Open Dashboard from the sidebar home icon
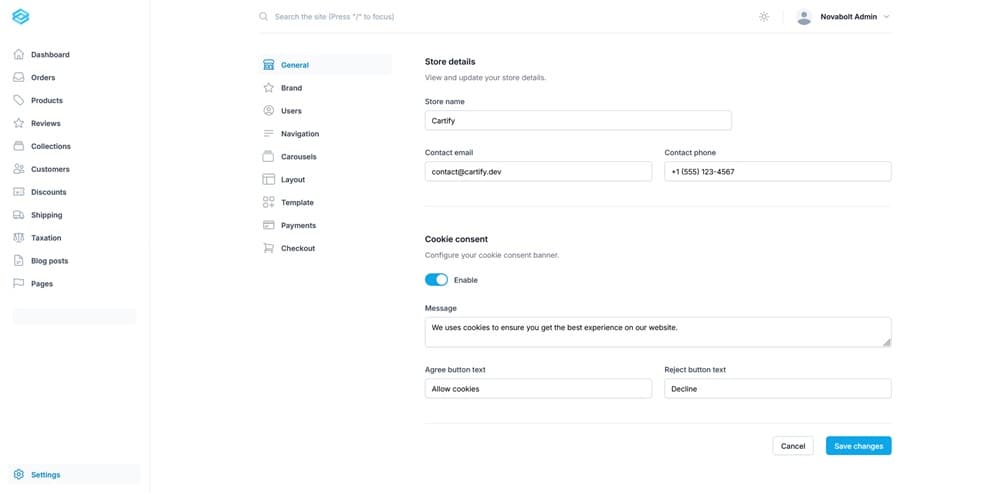This screenshot has width=1000, height=493. (19, 54)
